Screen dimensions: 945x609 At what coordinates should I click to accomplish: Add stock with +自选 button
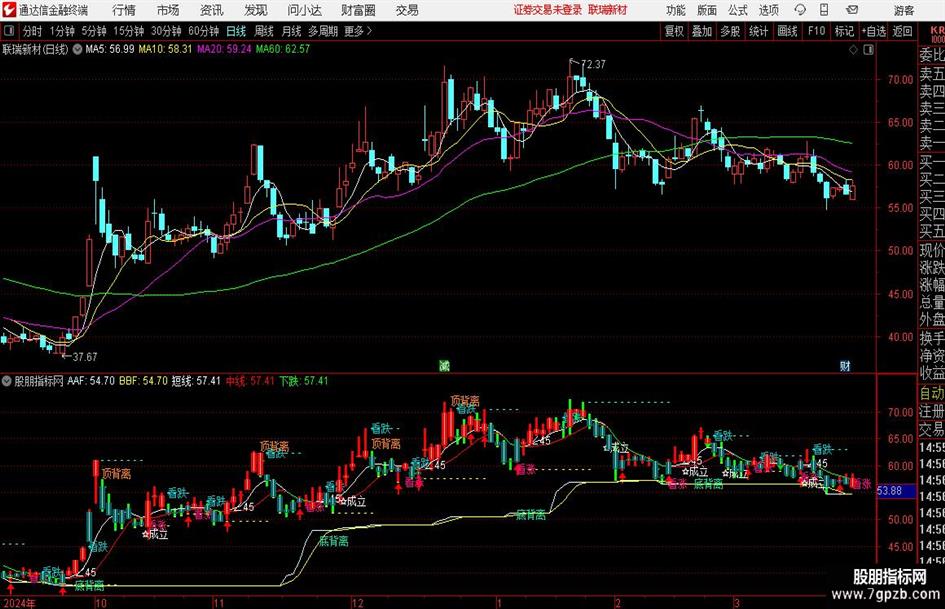coord(874,31)
